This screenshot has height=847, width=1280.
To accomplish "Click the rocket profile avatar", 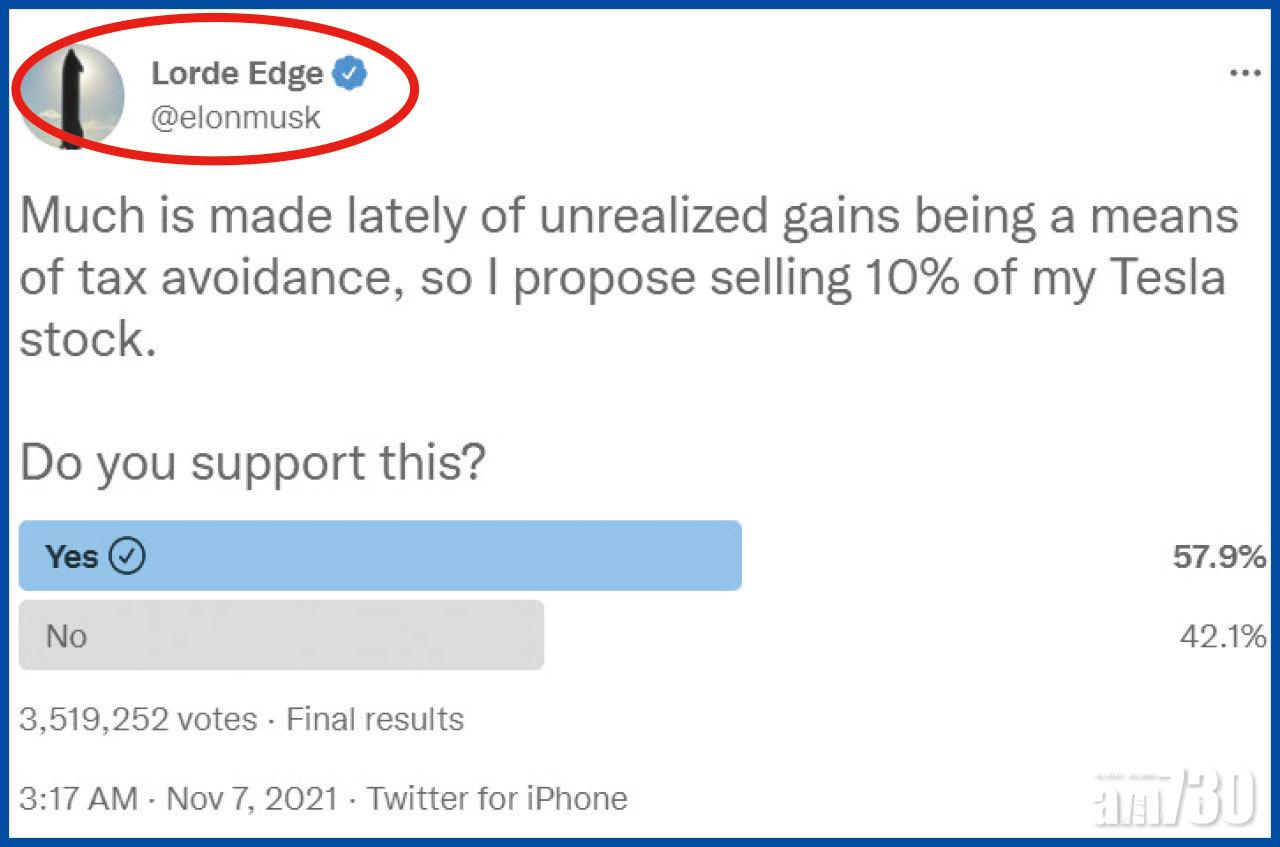I will tap(71, 96).
